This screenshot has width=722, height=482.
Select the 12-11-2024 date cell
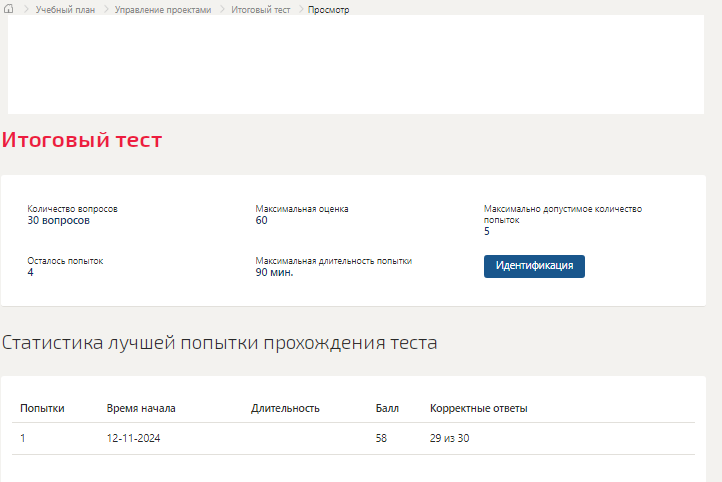(133, 438)
